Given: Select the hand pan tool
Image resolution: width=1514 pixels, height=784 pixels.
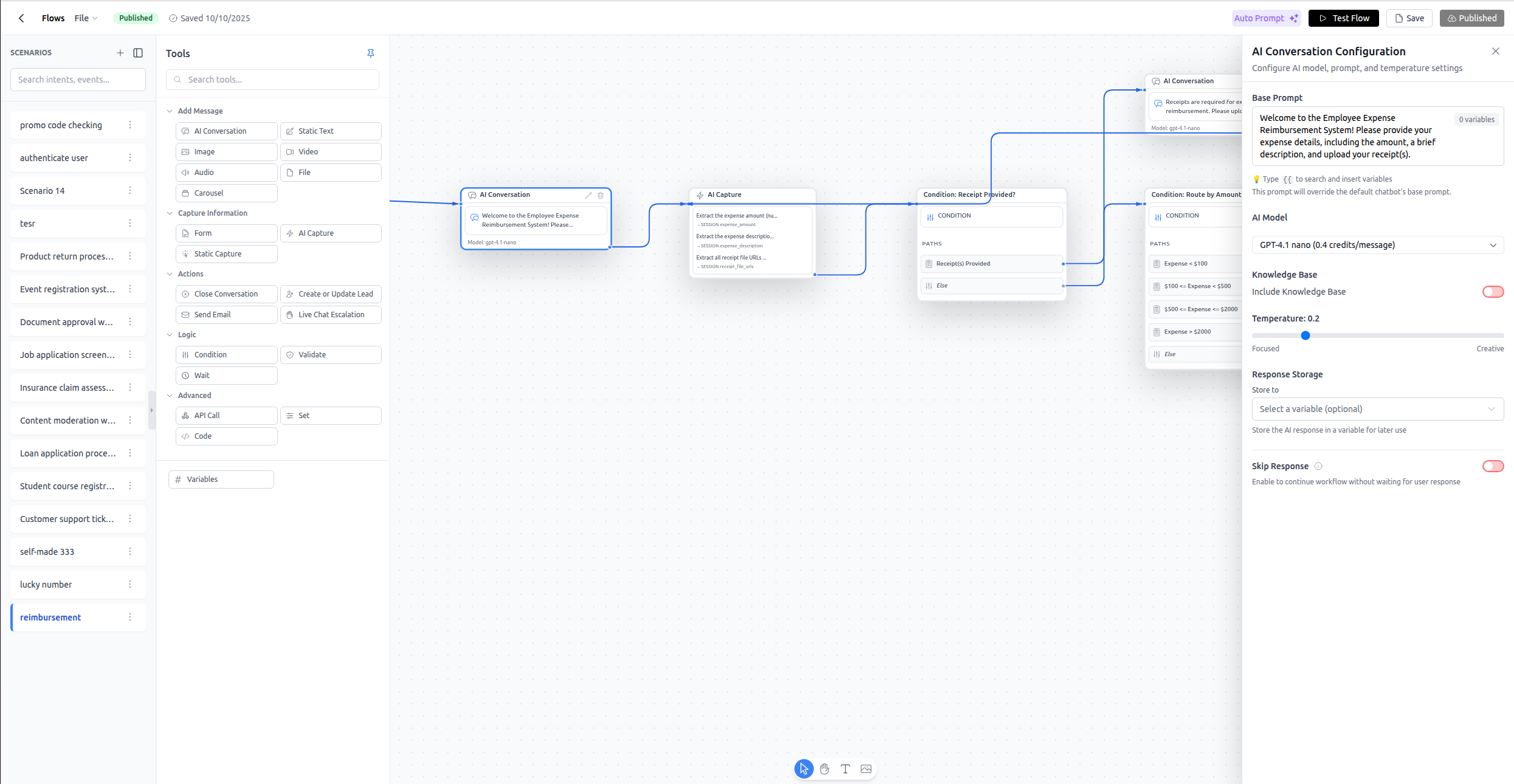Looking at the screenshot, I should click(x=824, y=769).
